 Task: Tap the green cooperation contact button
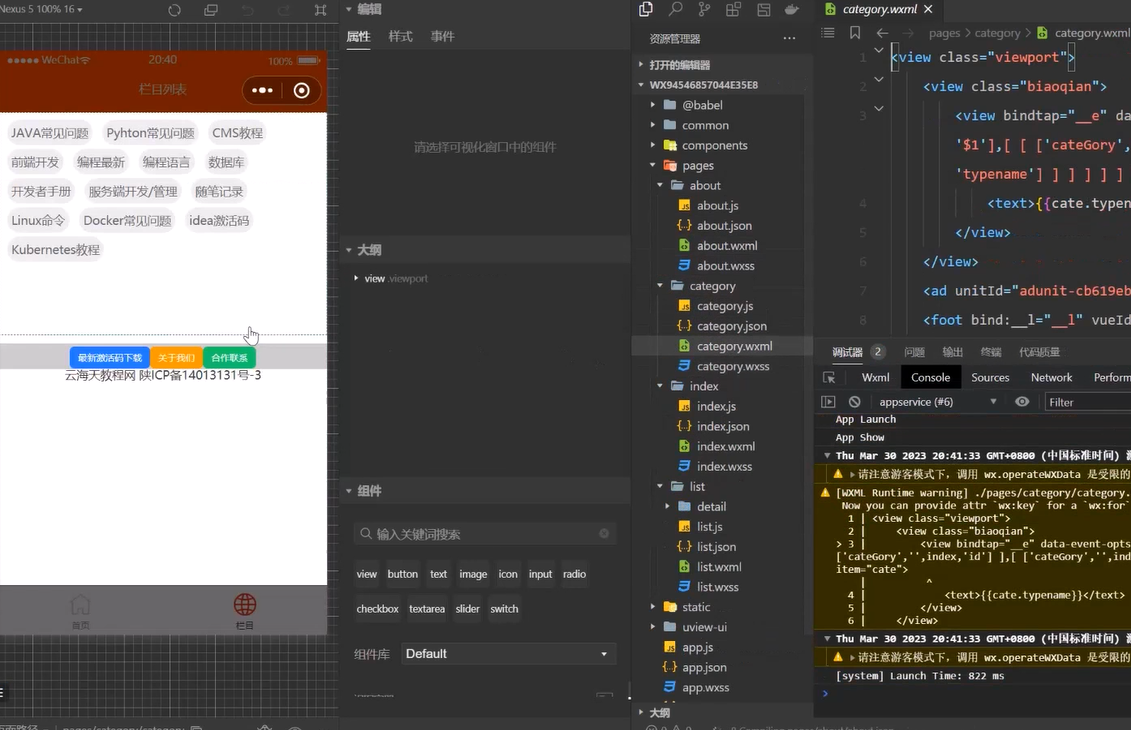pyautogui.click(x=229, y=358)
